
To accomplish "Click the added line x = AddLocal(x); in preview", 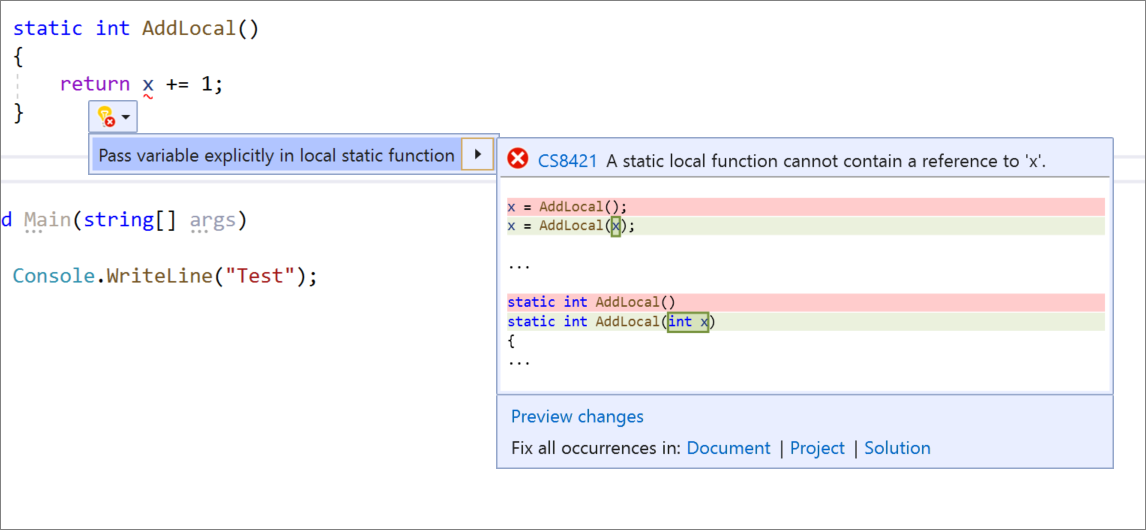I will pyautogui.click(x=570, y=226).
